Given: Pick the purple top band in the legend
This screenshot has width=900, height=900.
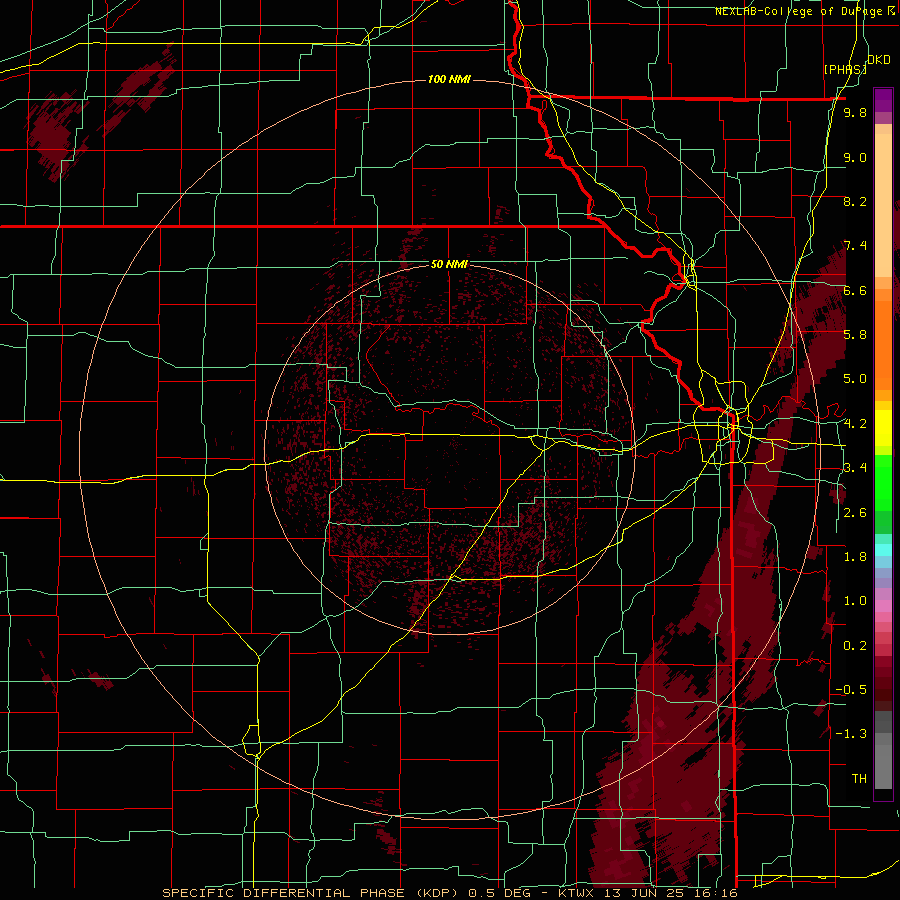Looking at the screenshot, I should click(883, 100).
